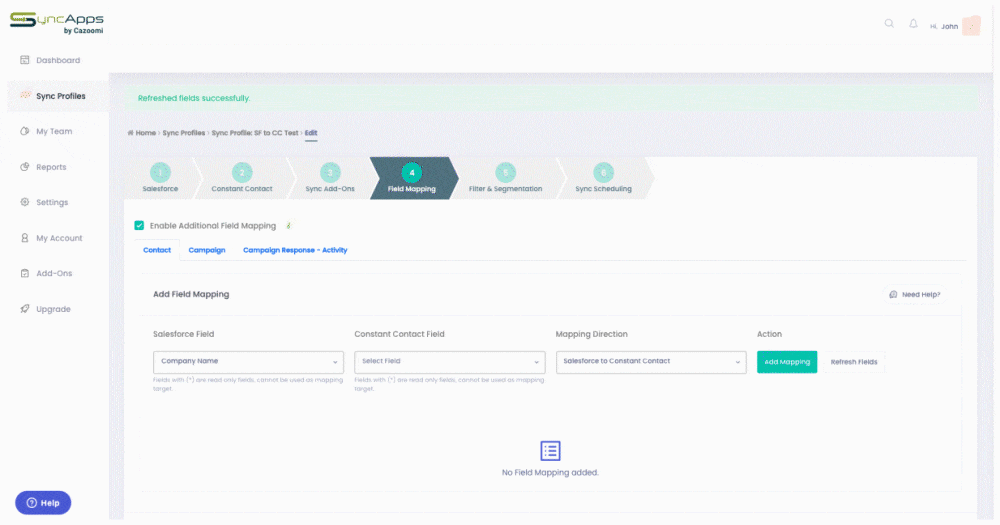This screenshot has height=525, width=1000.
Task: Open the Salesforce Field dropdown
Action: coord(248,362)
